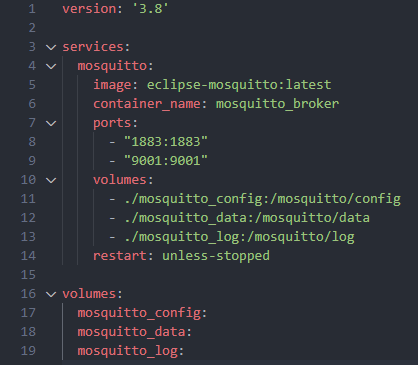Image resolution: width=418 pixels, height=365 pixels.
Task: Click line number 8 in gutter
Action: pos(32,142)
